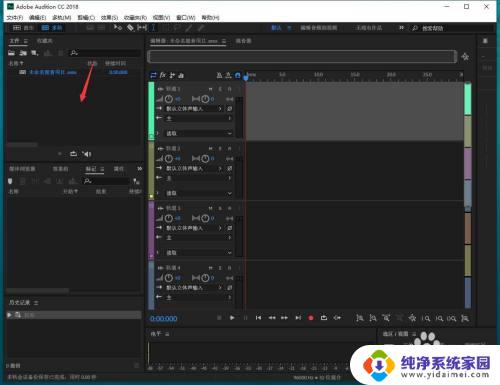Open track 3 automation mode 读取 dropdown
Viewport: 500px width, 385px height.
(199, 253)
